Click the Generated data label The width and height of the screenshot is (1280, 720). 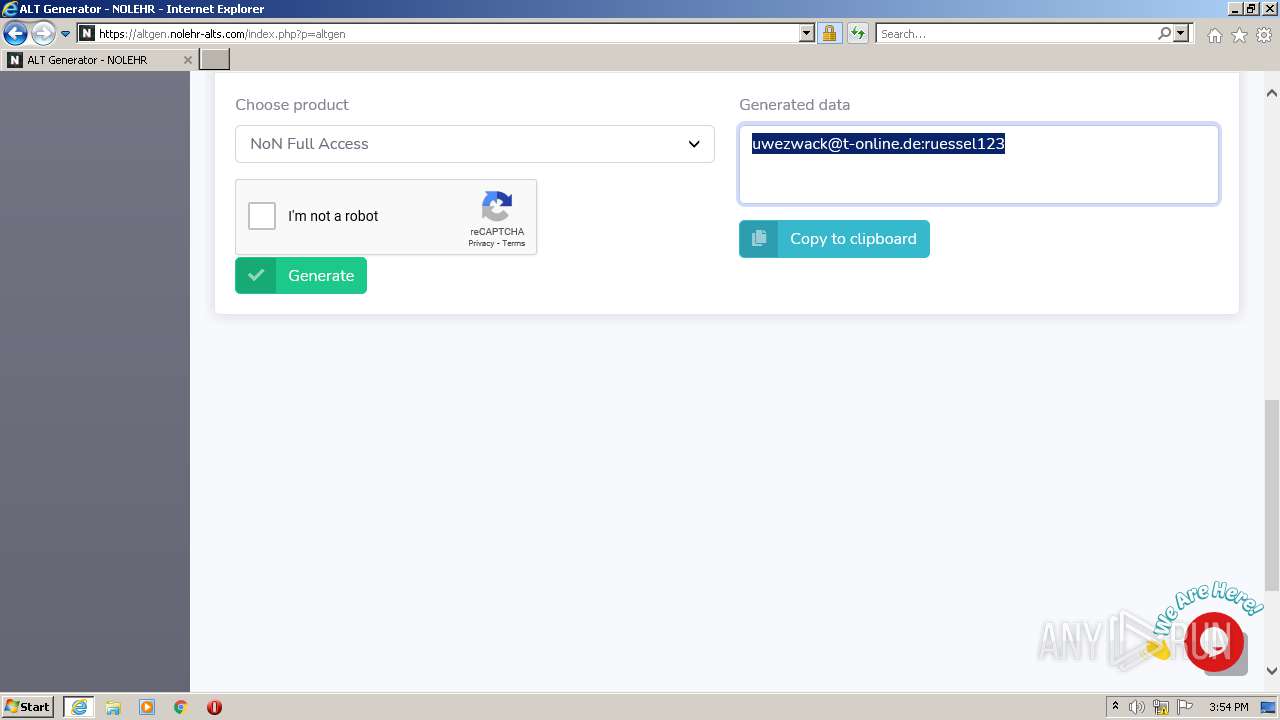click(x=794, y=105)
